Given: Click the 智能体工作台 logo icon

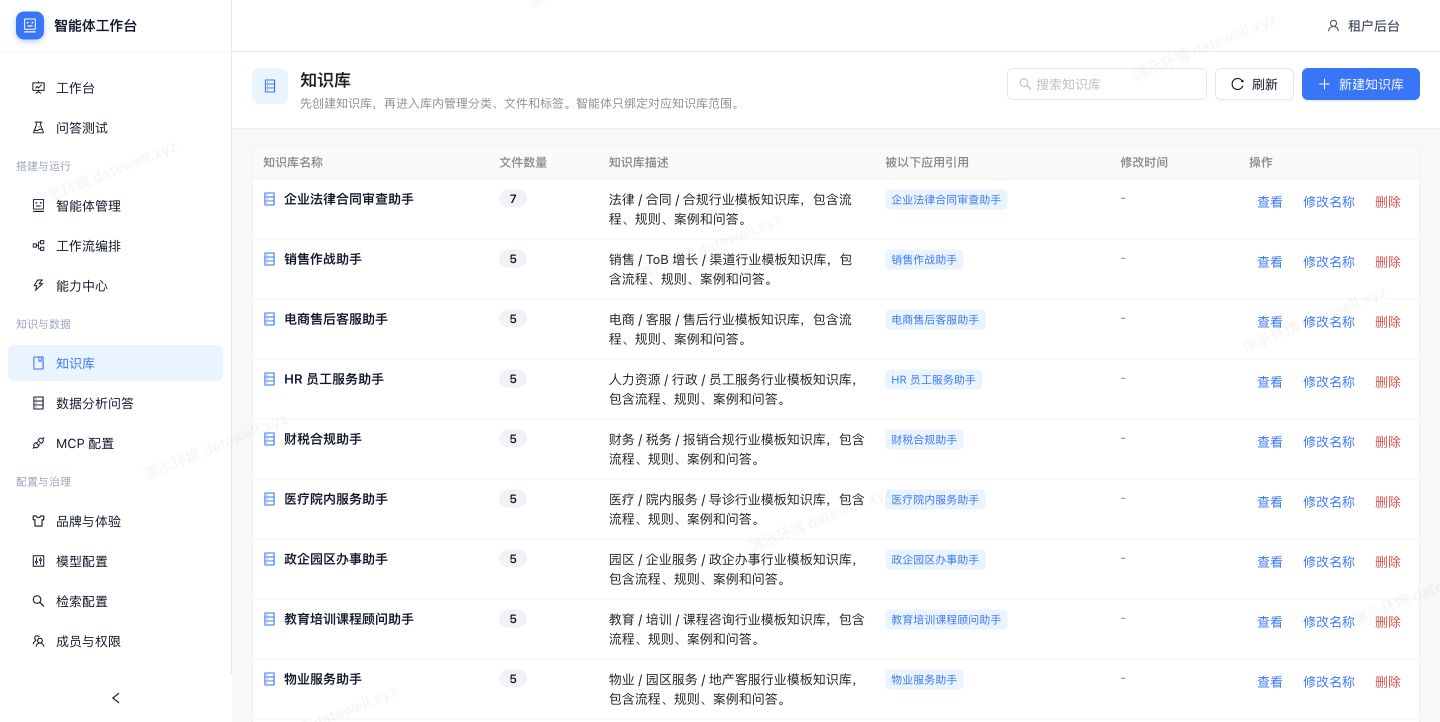Looking at the screenshot, I should 30,26.
